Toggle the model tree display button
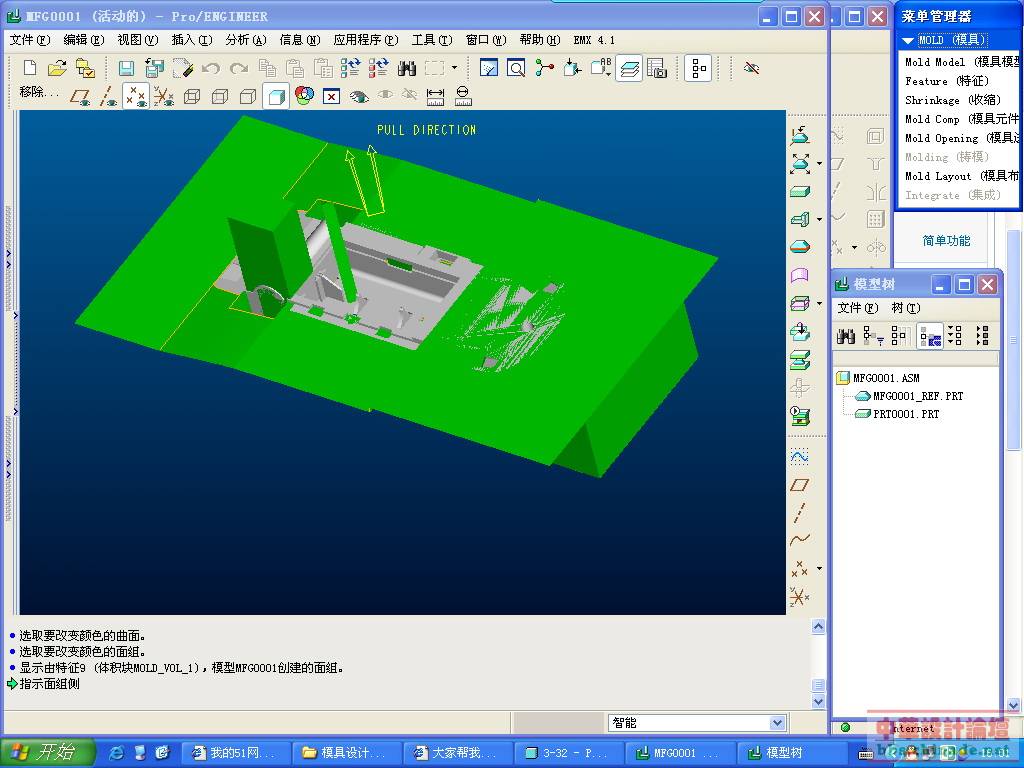The image size is (1024, 768). 699,68
